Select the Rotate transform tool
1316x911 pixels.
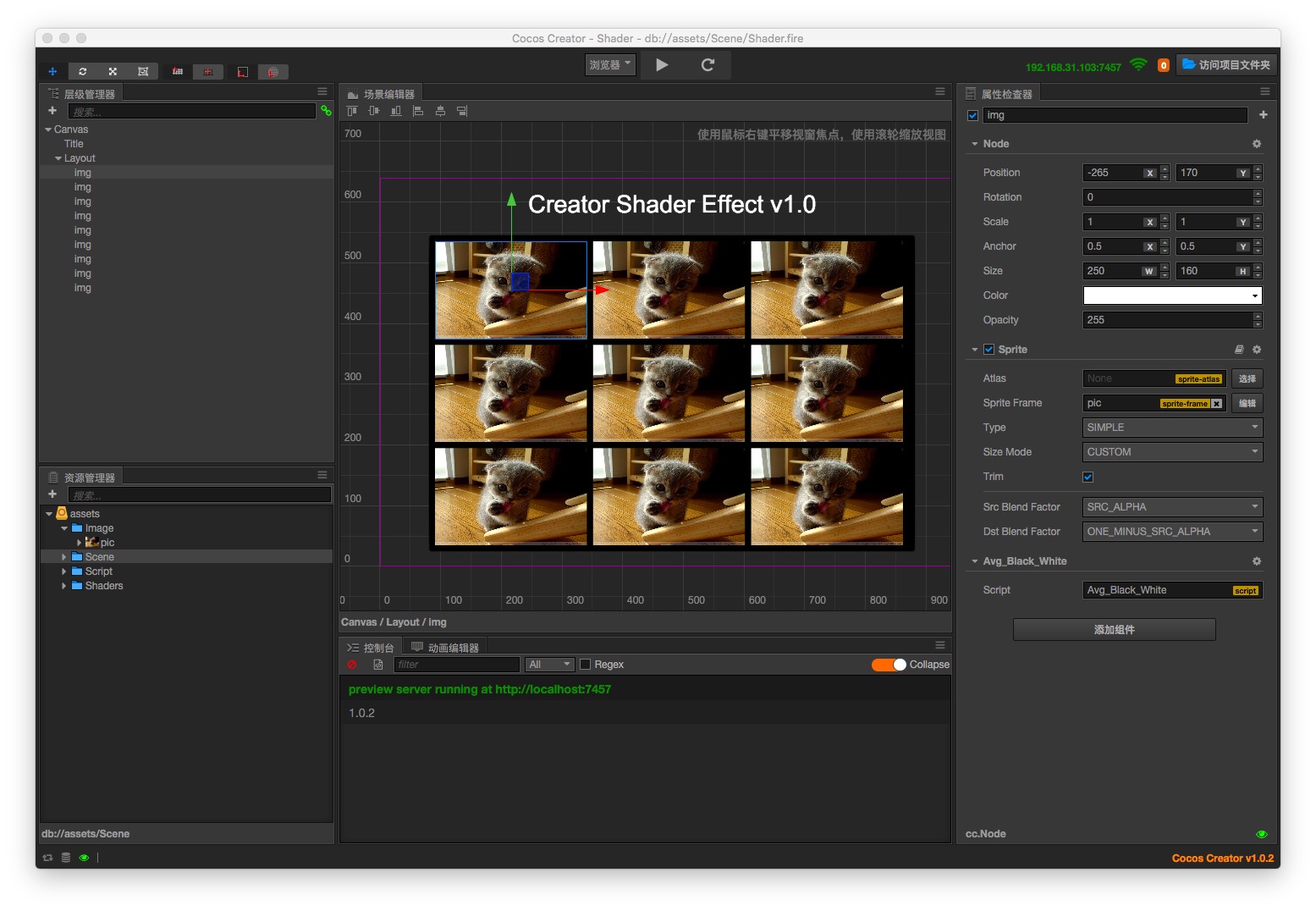click(x=83, y=72)
